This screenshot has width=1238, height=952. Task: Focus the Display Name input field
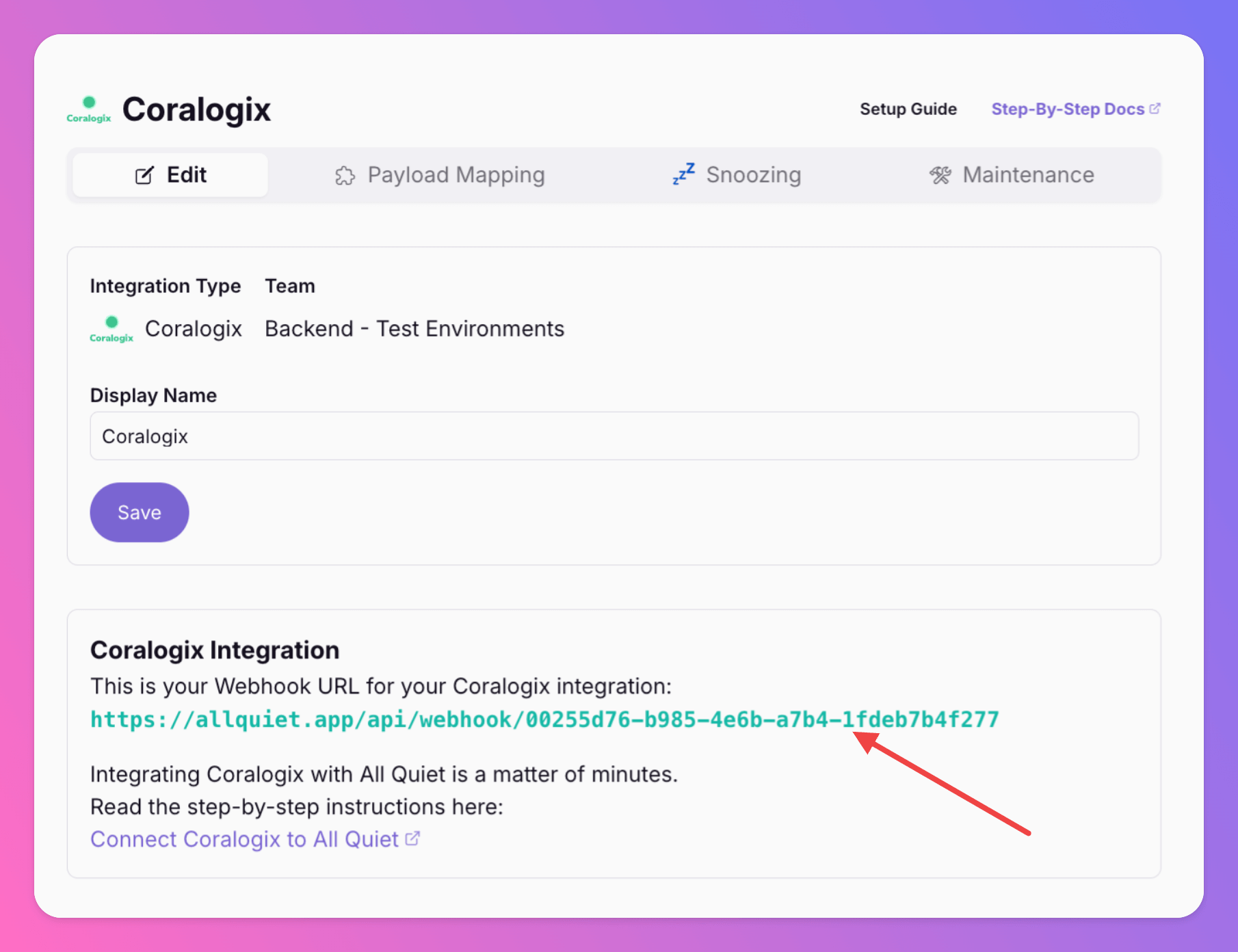point(614,436)
